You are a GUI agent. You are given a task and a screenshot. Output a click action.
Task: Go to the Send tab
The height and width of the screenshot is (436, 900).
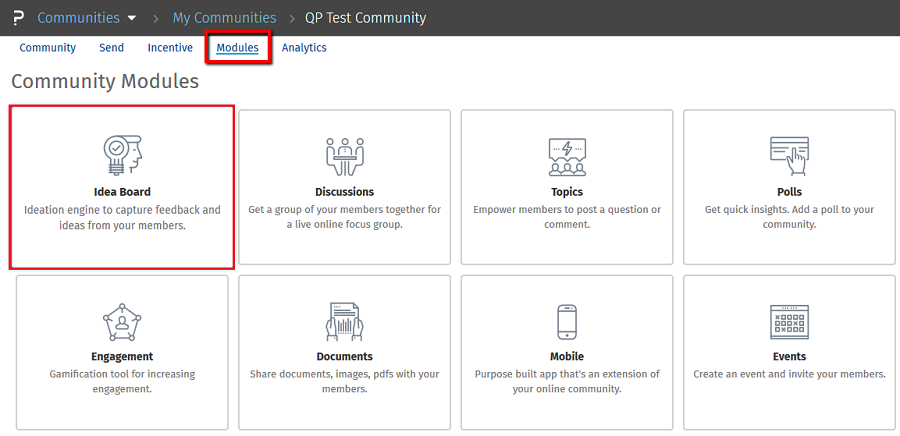(x=111, y=48)
